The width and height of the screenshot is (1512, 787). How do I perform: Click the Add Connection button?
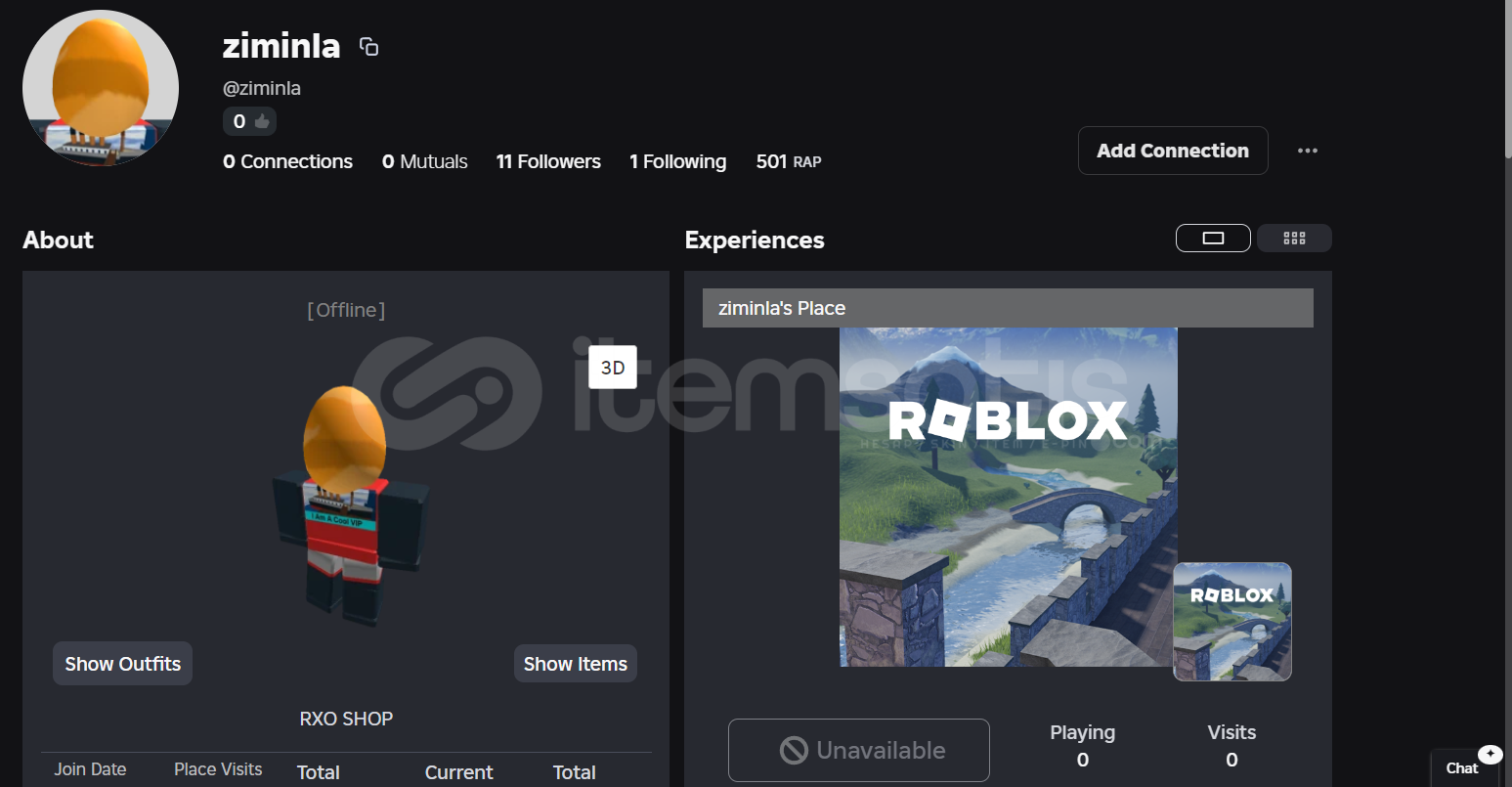(1173, 151)
